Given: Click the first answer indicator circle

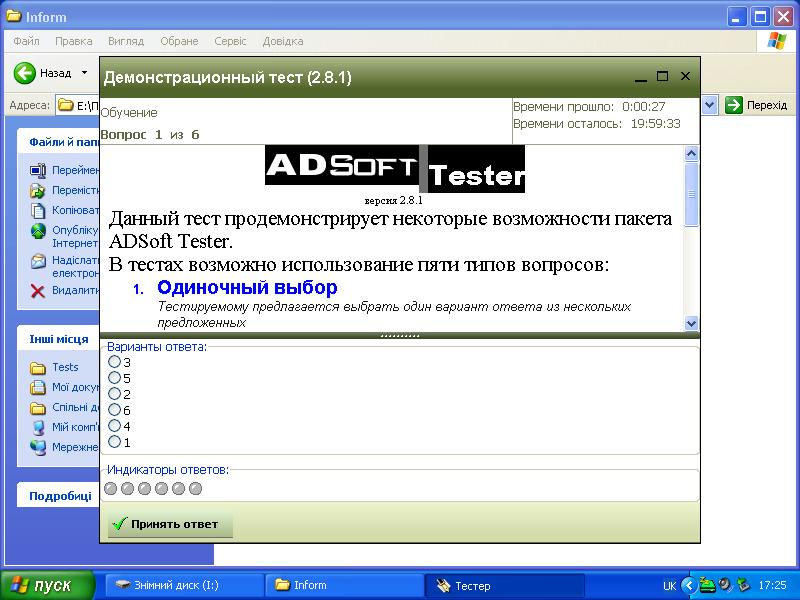Looking at the screenshot, I should point(111,489).
